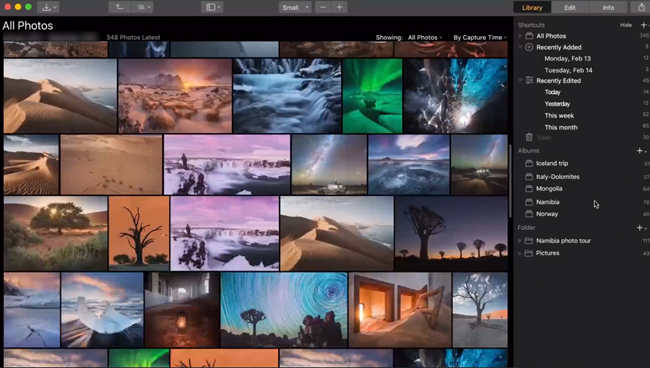Expand the Namibia photo tour folder

pos(520,241)
